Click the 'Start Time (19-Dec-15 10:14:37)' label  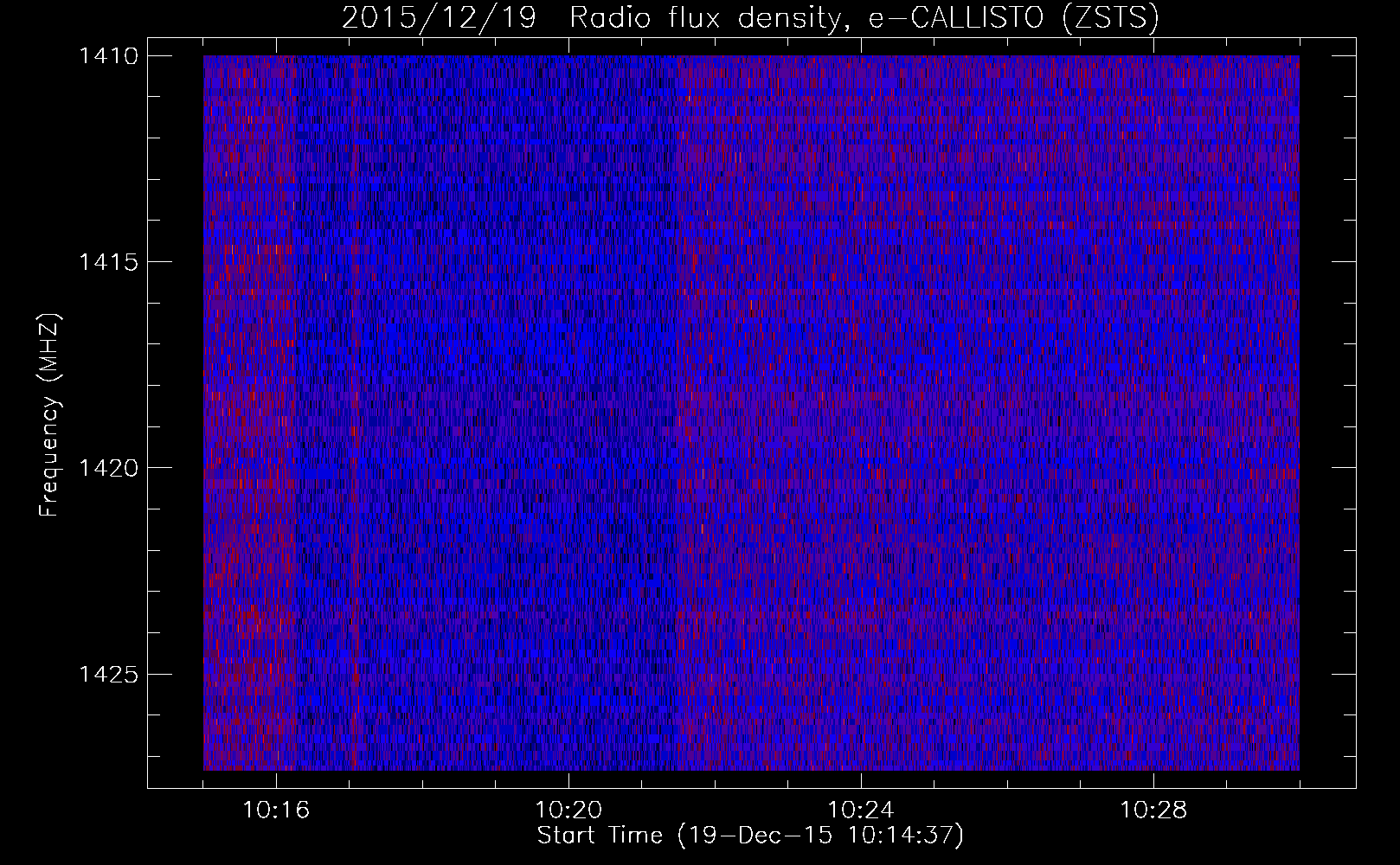(x=750, y=836)
